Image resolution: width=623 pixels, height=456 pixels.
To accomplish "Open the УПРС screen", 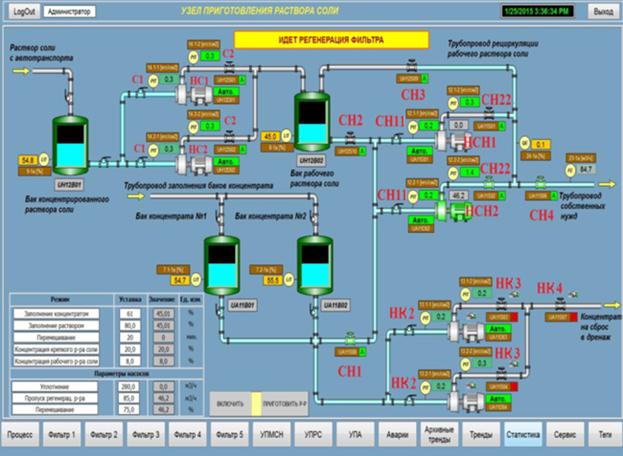I will pos(313,435).
